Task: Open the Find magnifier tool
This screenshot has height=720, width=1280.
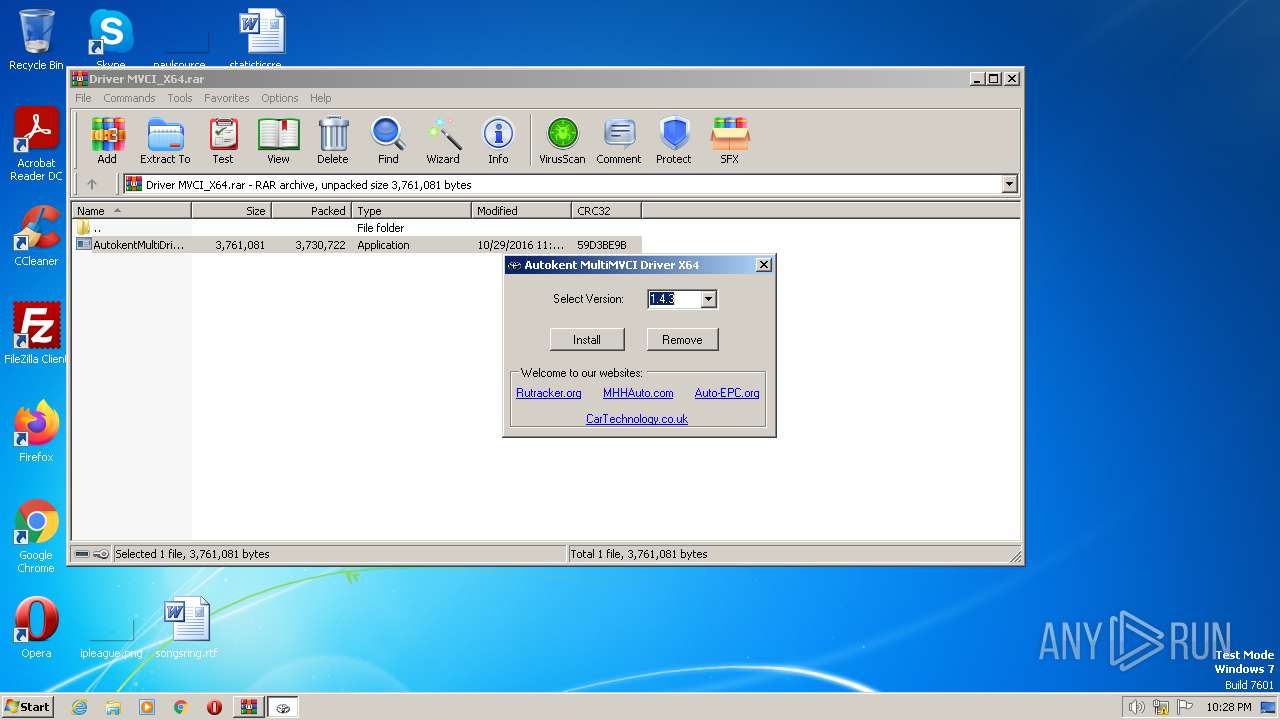Action: (x=388, y=141)
